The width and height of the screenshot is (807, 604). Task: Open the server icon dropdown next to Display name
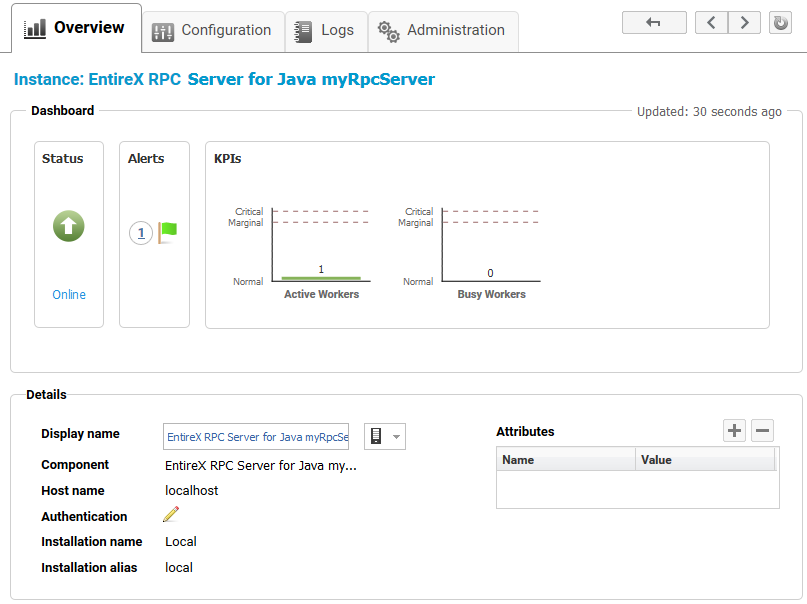(x=384, y=437)
